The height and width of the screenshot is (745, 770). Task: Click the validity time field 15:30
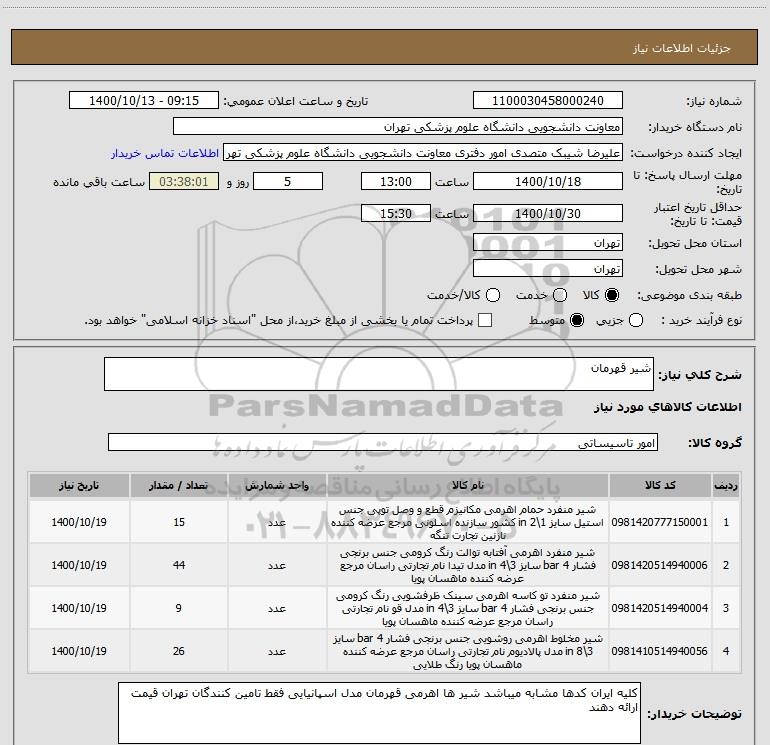click(396, 214)
